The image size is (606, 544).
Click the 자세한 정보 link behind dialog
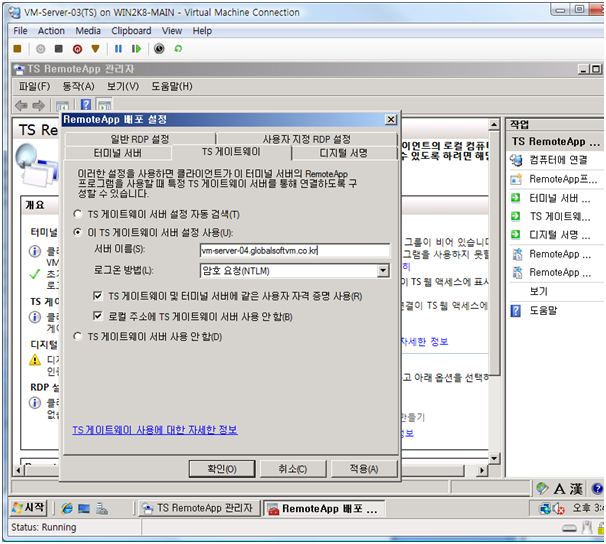point(425,342)
